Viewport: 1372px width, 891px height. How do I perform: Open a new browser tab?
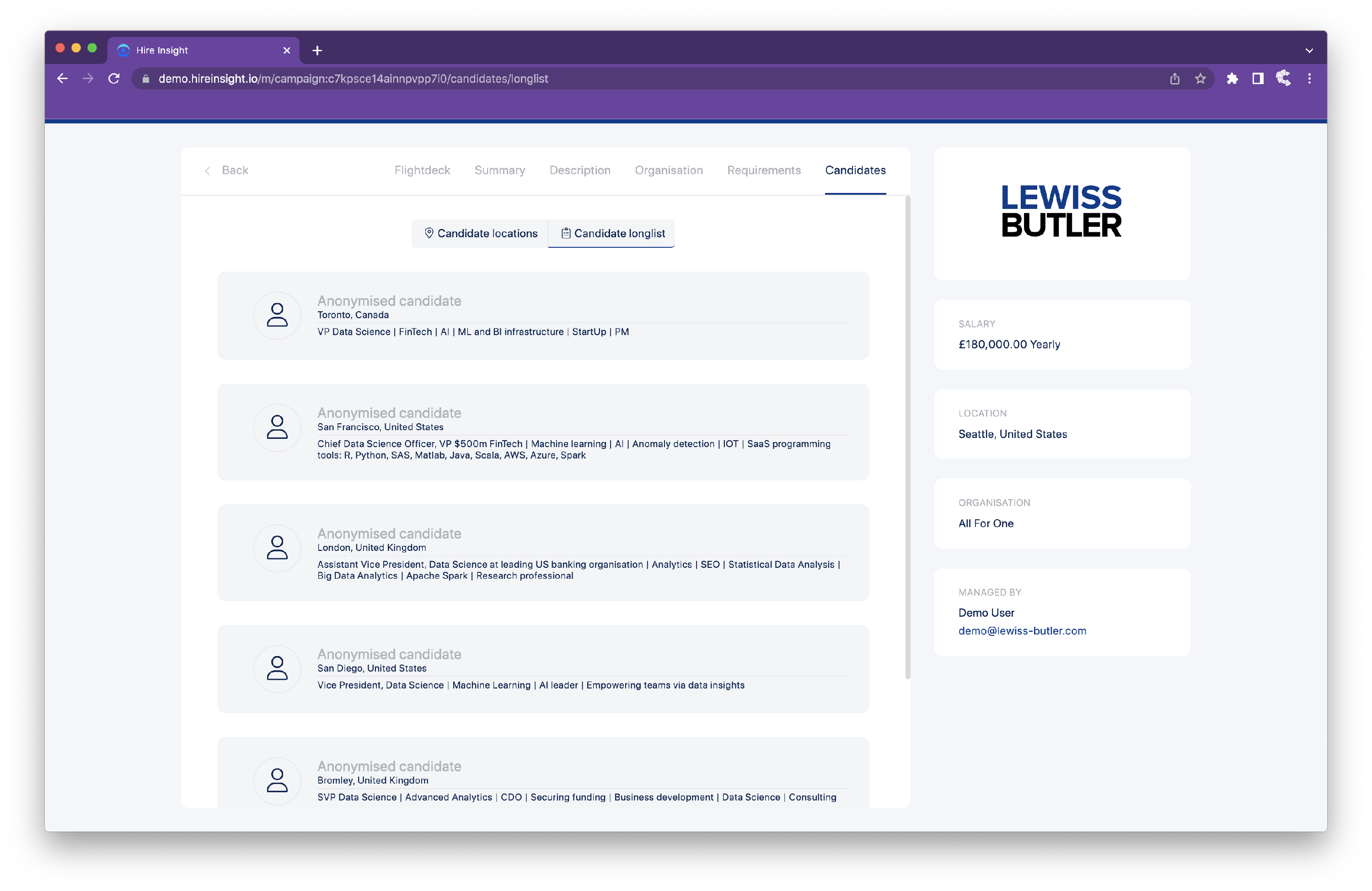tap(317, 50)
